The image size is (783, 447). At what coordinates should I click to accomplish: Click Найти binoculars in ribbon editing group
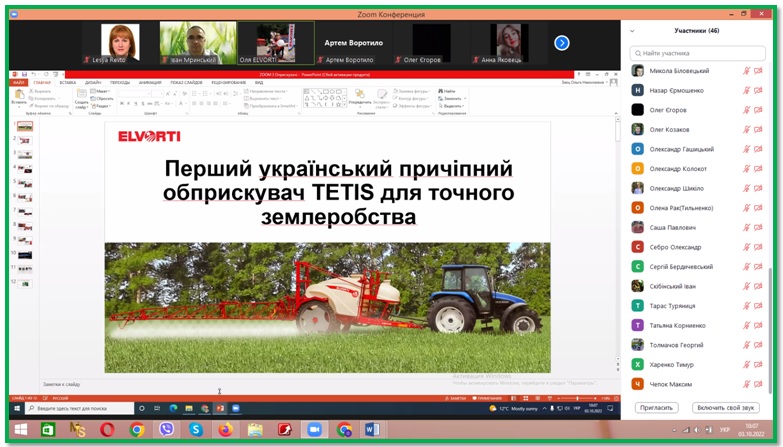coord(441,91)
